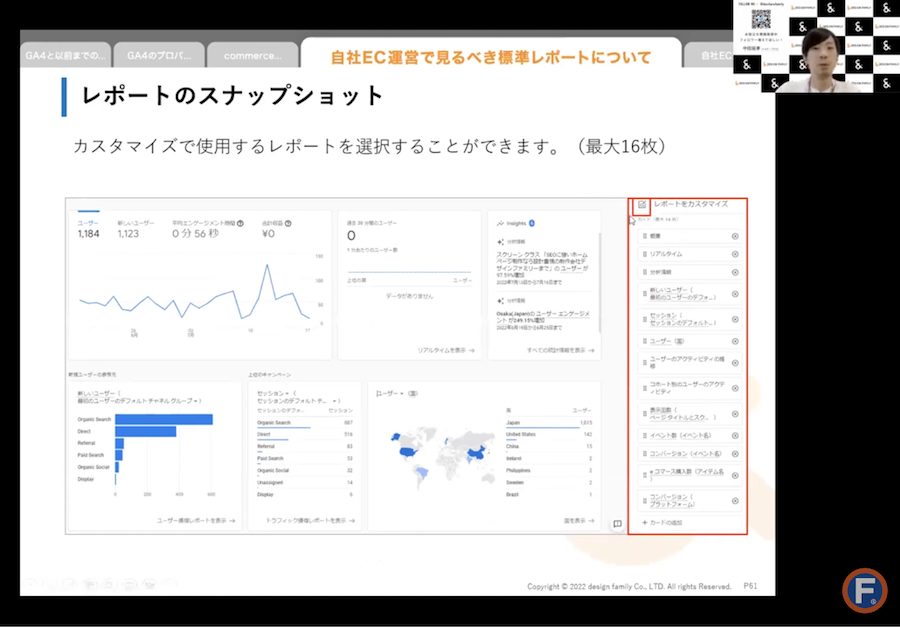Click the レポートをカスタマイズ panel title
The image size is (900, 628).
pos(691,204)
